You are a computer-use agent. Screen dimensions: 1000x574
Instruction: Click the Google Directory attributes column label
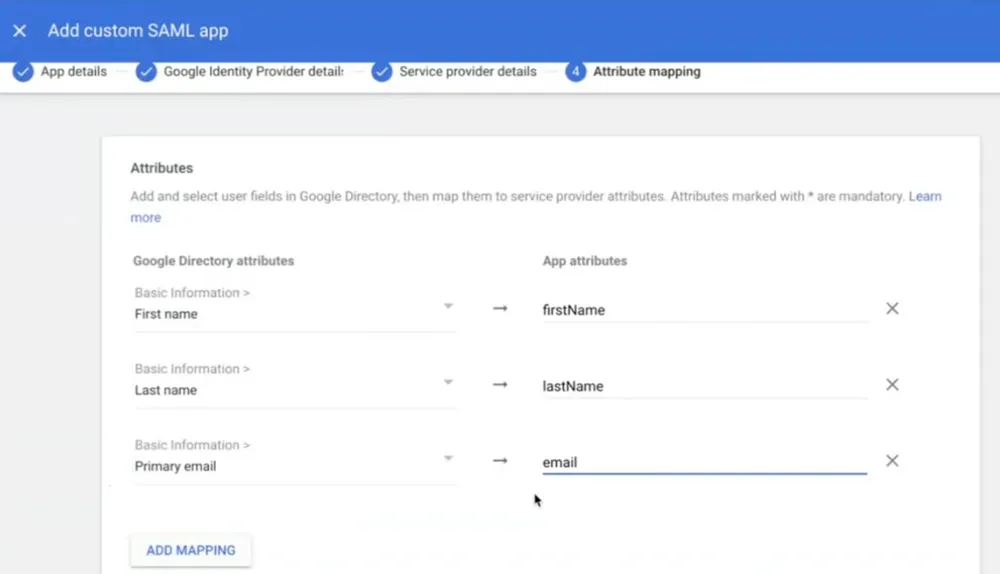point(213,261)
